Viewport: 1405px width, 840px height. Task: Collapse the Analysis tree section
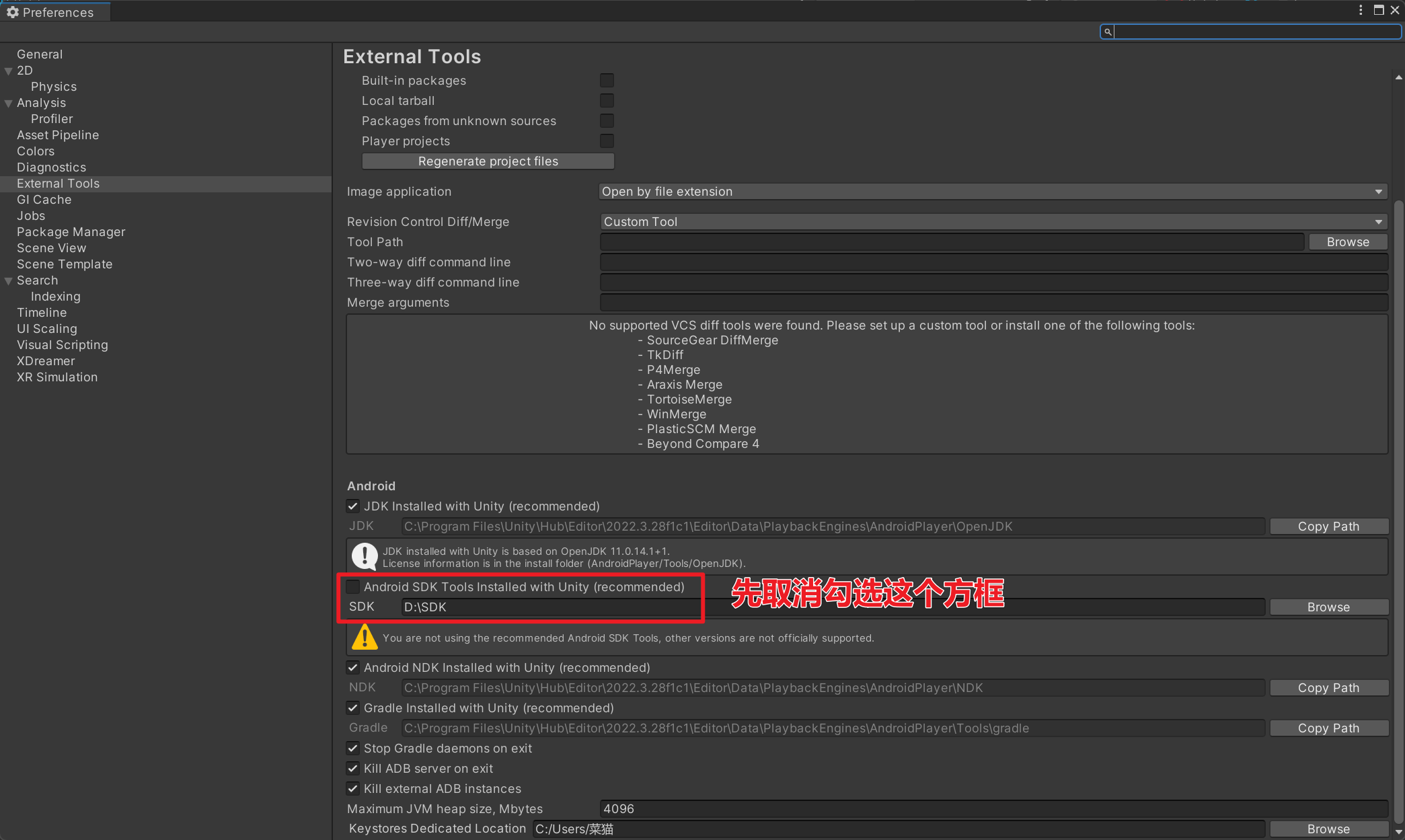pyautogui.click(x=9, y=103)
